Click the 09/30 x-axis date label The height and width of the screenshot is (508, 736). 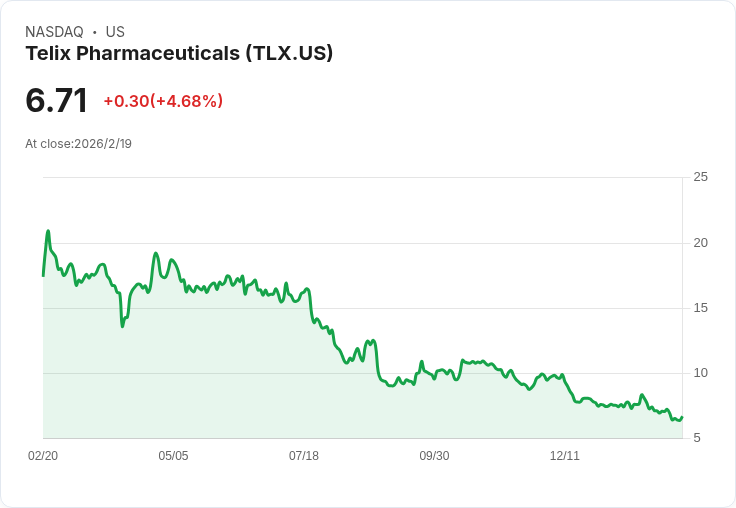434,456
